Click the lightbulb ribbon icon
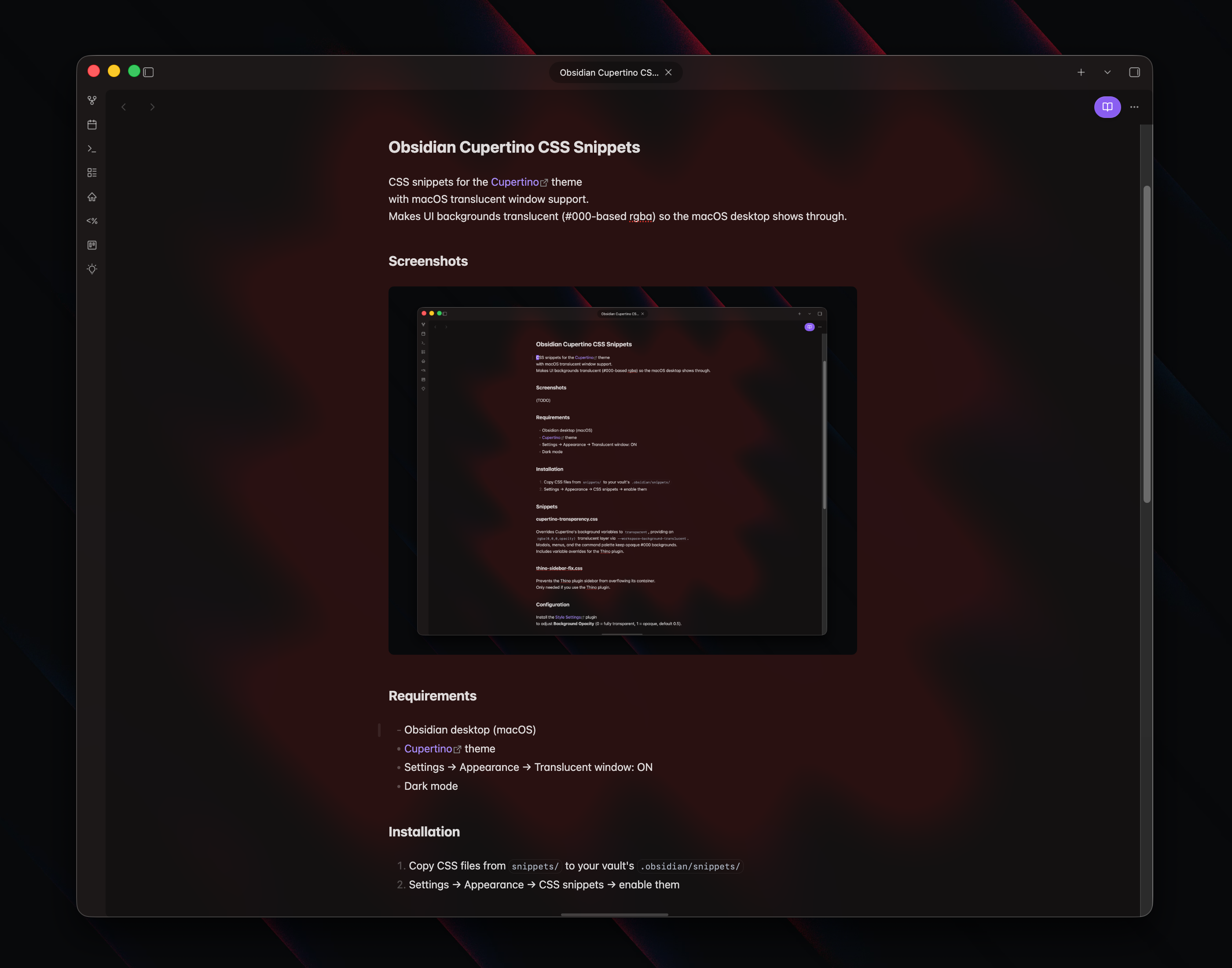This screenshot has width=1232, height=968. 92,269
